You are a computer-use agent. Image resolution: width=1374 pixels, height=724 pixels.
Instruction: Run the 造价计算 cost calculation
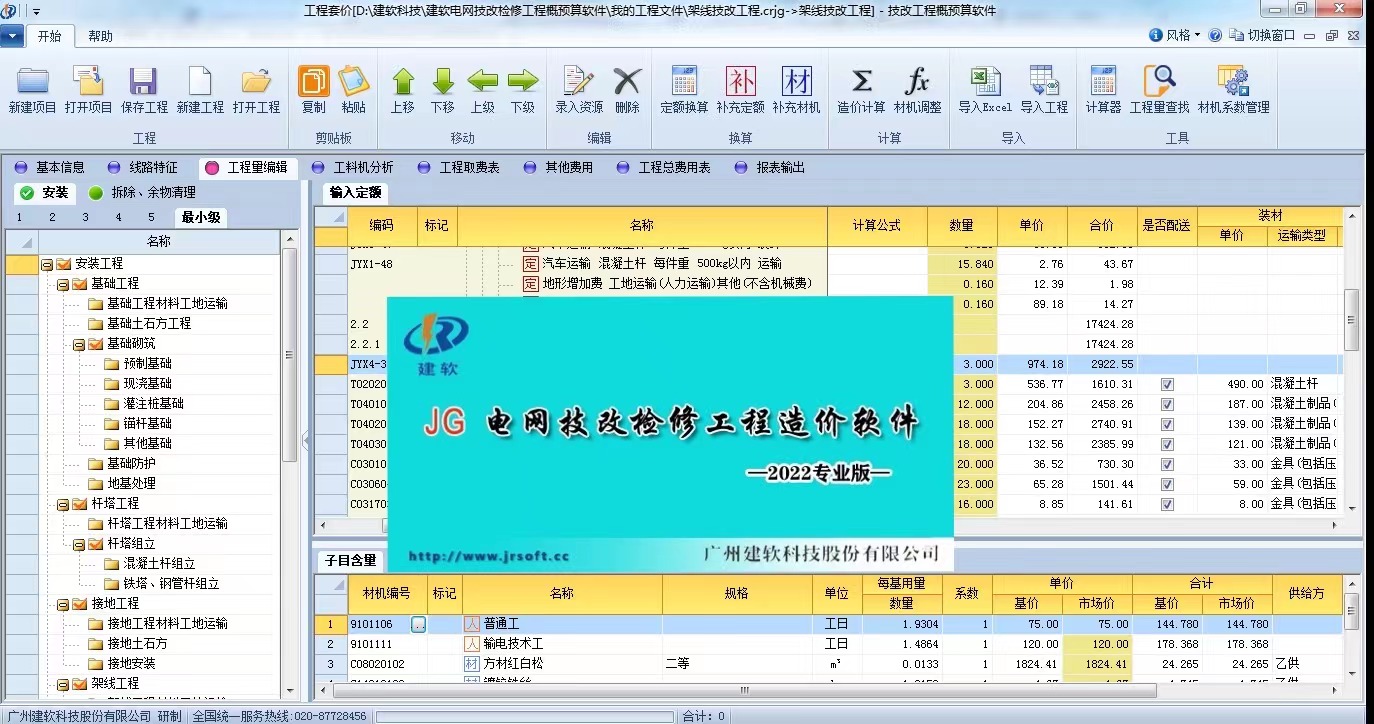[862, 90]
